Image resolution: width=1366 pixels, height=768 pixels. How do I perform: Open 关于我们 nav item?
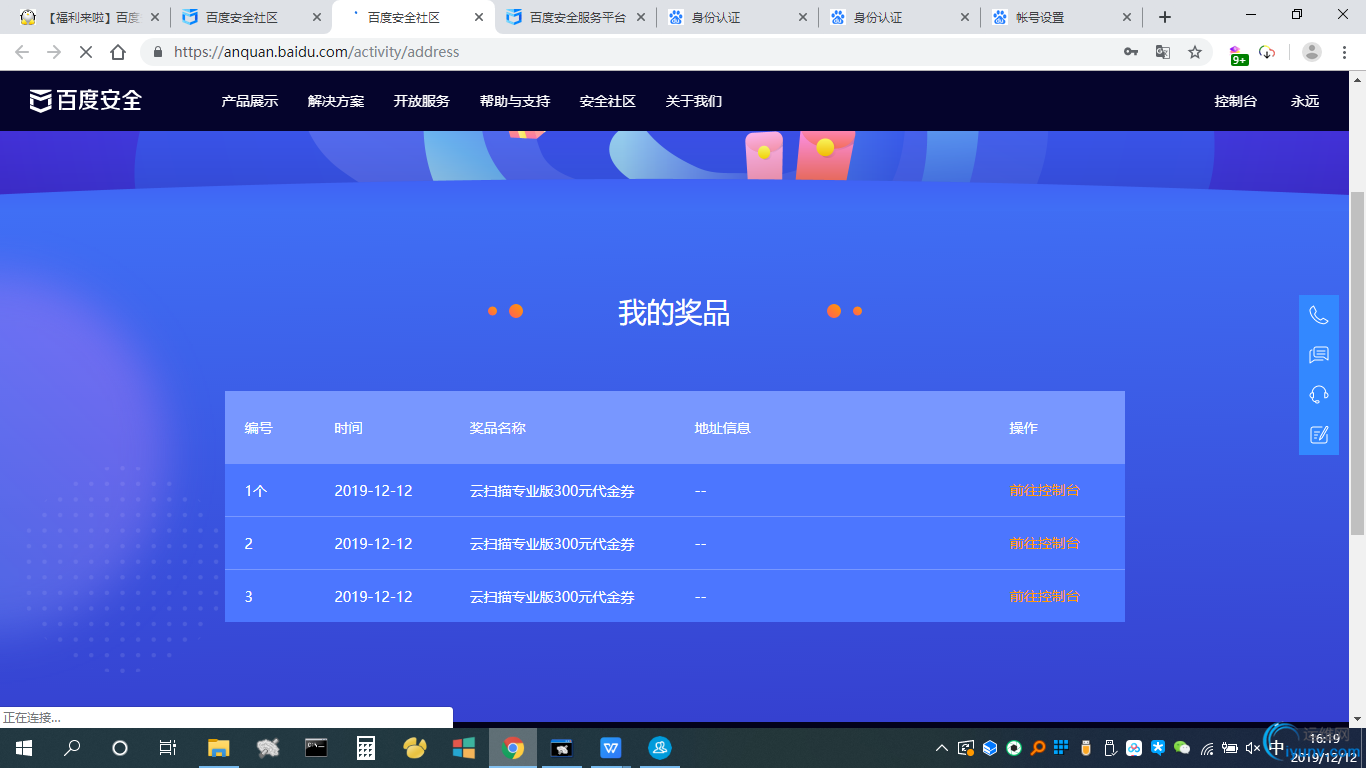[x=694, y=101]
